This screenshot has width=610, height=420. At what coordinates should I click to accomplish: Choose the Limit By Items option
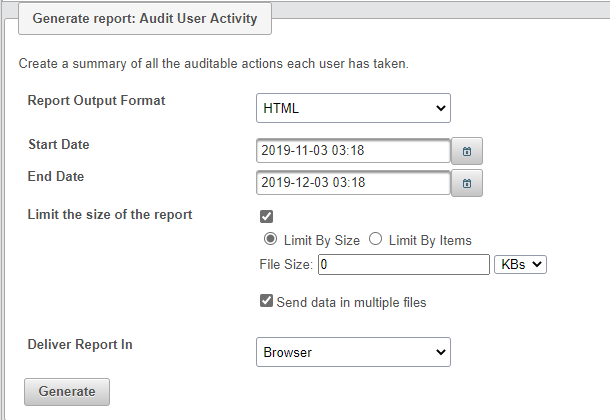coord(376,240)
